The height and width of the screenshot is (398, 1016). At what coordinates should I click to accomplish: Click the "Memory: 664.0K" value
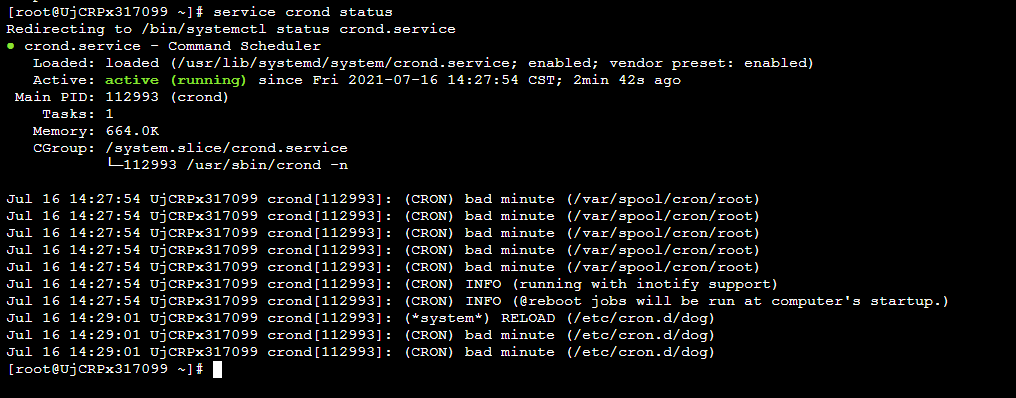pyautogui.click(x=95, y=132)
